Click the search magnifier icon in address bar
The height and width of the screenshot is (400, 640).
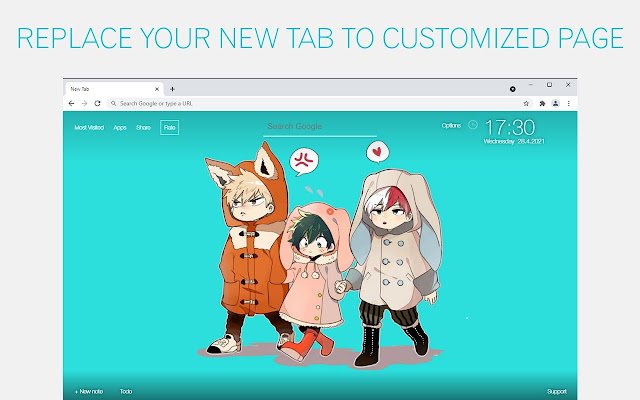click(113, 104)
